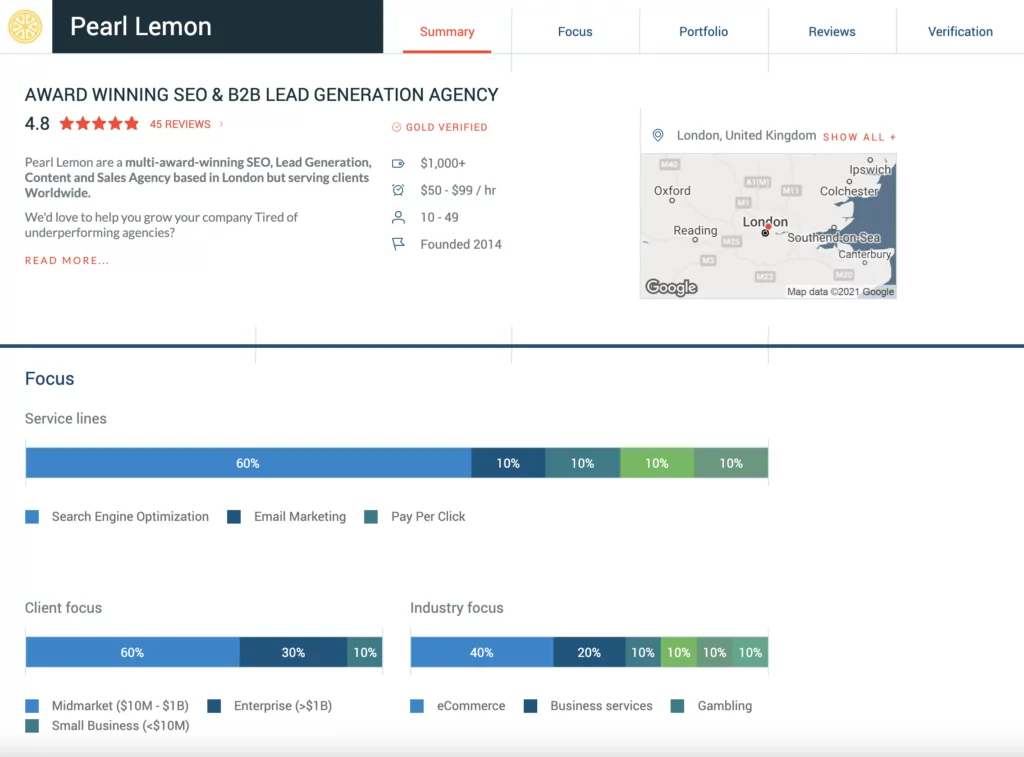1024x757 pixels.
Task: Click Small Business legend swatch
Action: 32,726
